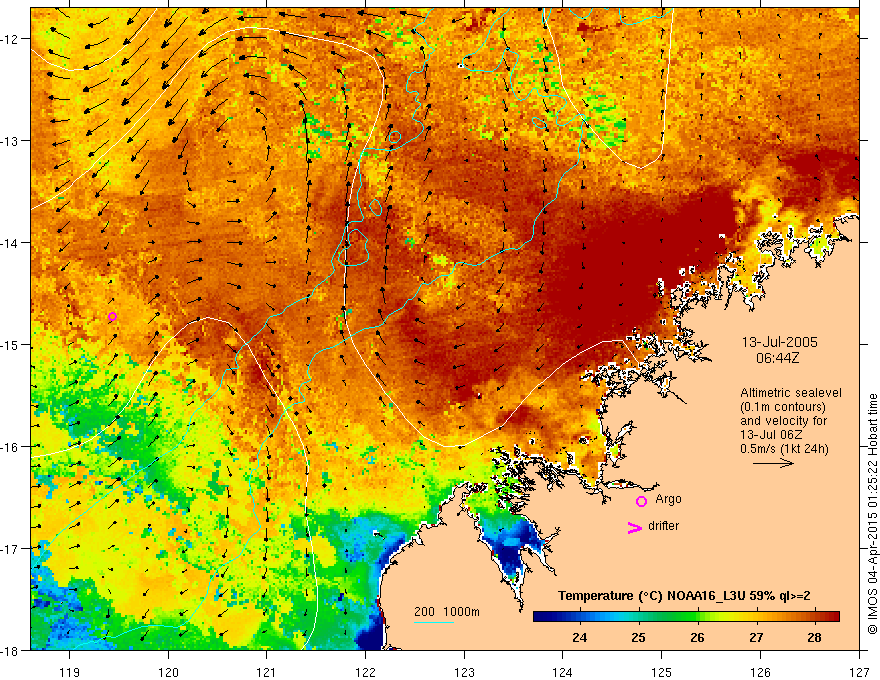Click the color bar tick label '28'
This screenshot has width=880, height=680.
point(814,637)
